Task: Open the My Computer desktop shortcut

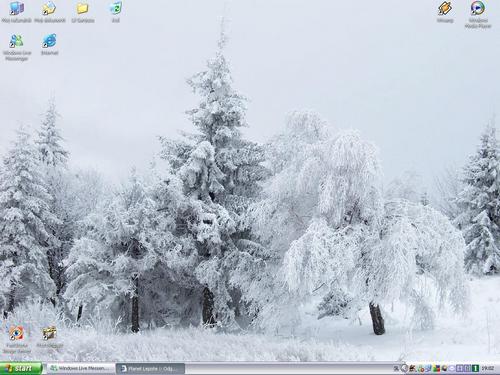Action: (x=16, y=12)
